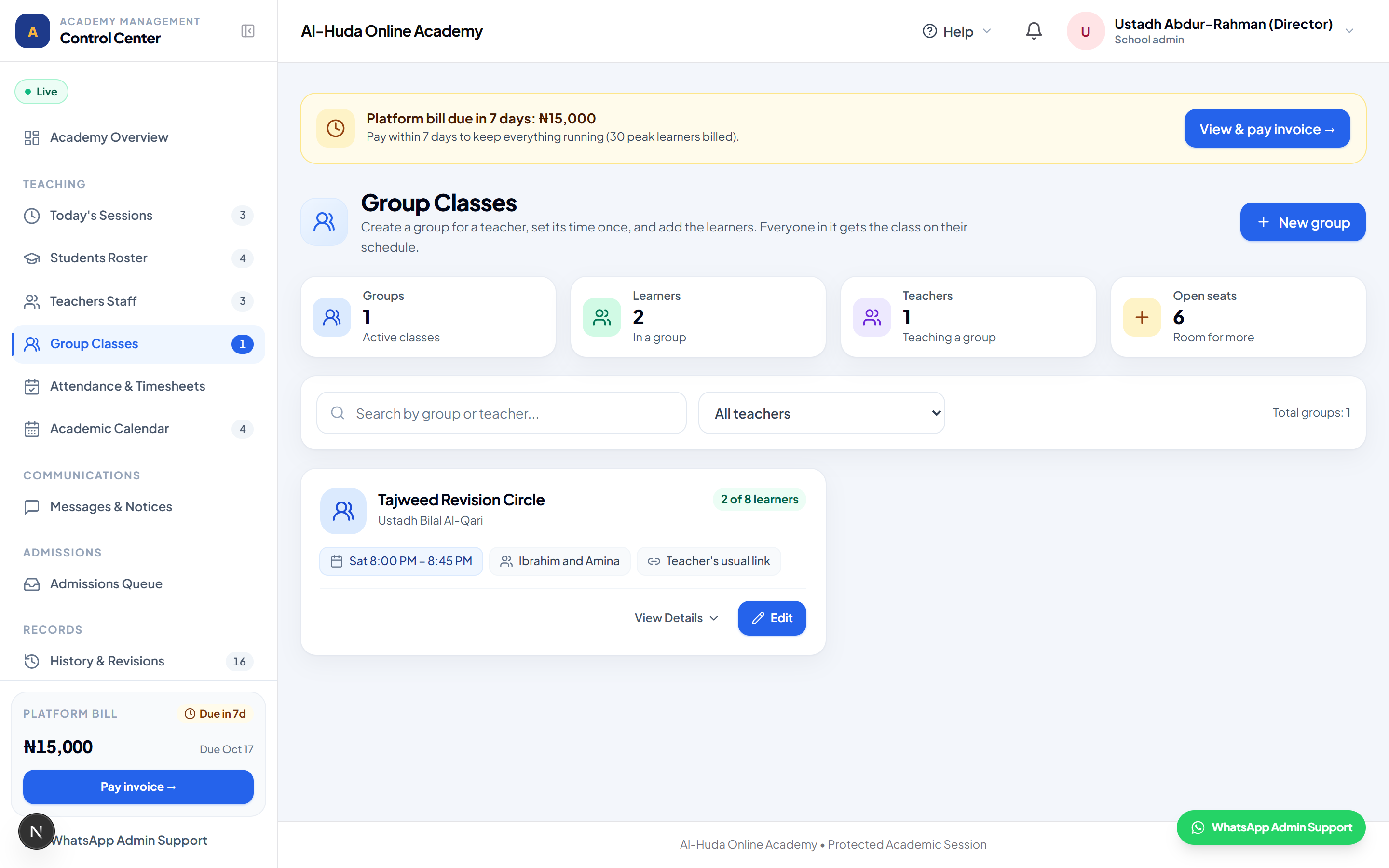Create a New group
This screenshot has height=868, width=1389.
pos(1302,222)
